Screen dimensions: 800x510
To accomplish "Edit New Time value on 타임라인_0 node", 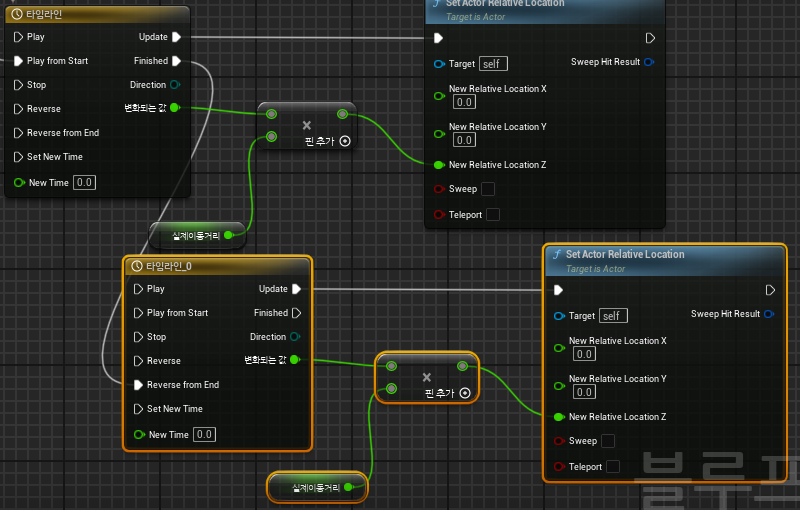I will click(x=204, y=434).
